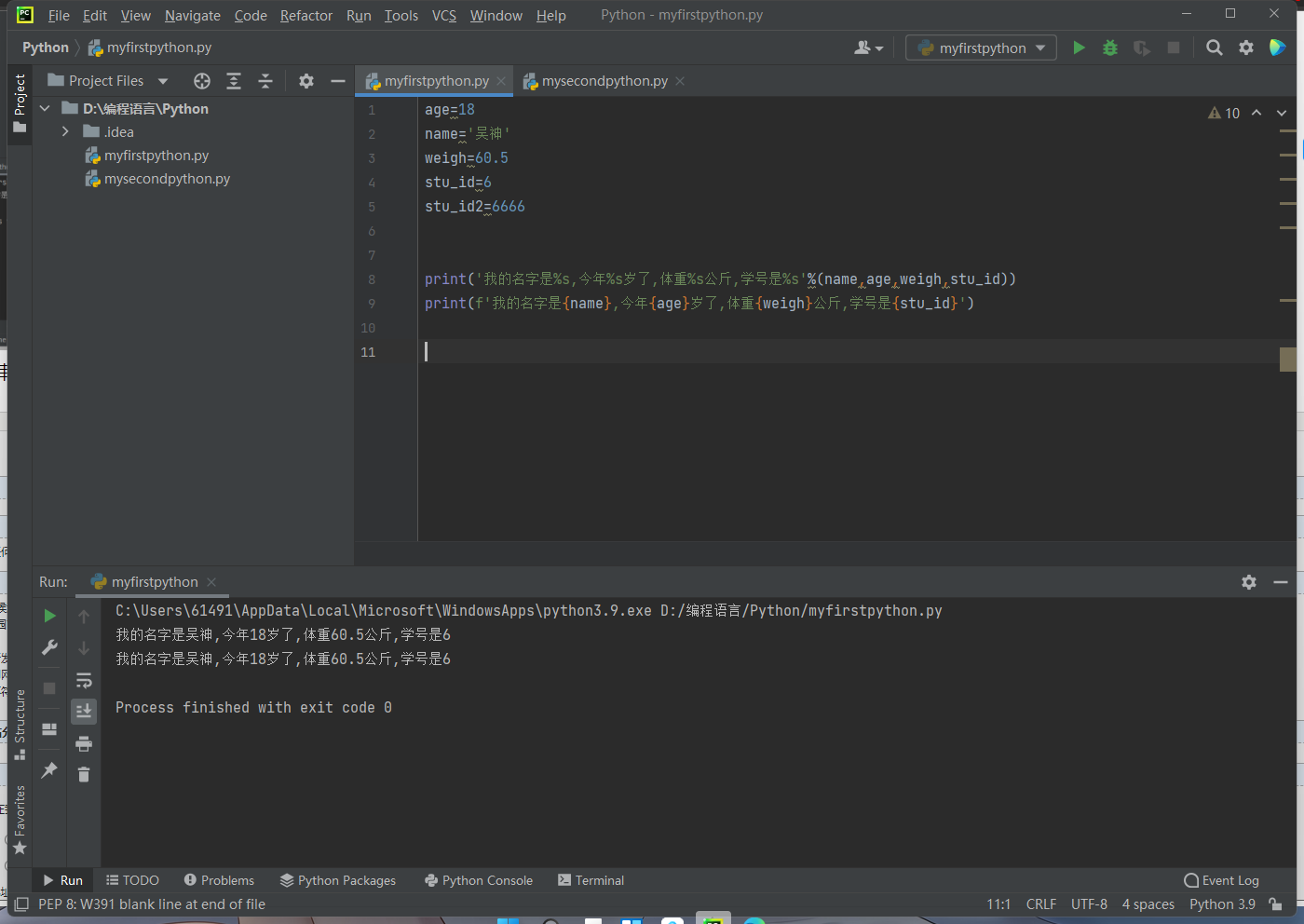Open Run panel settings gear
The width and height of the screenshot is (1304, 924).
[1249, 582]
